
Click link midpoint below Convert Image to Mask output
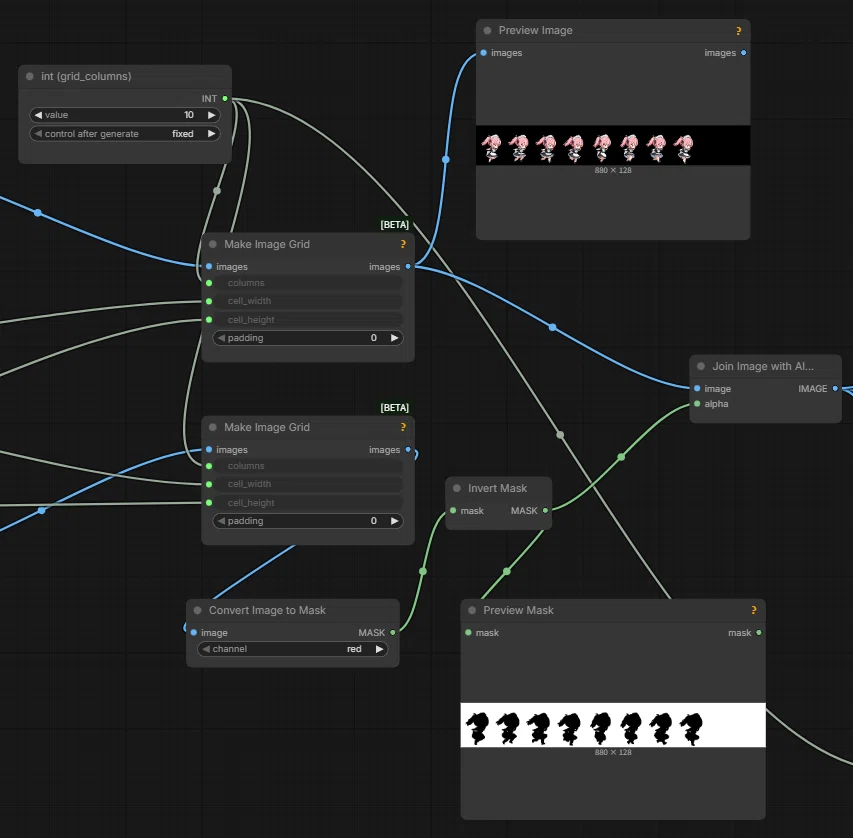(x=423, y=571)
